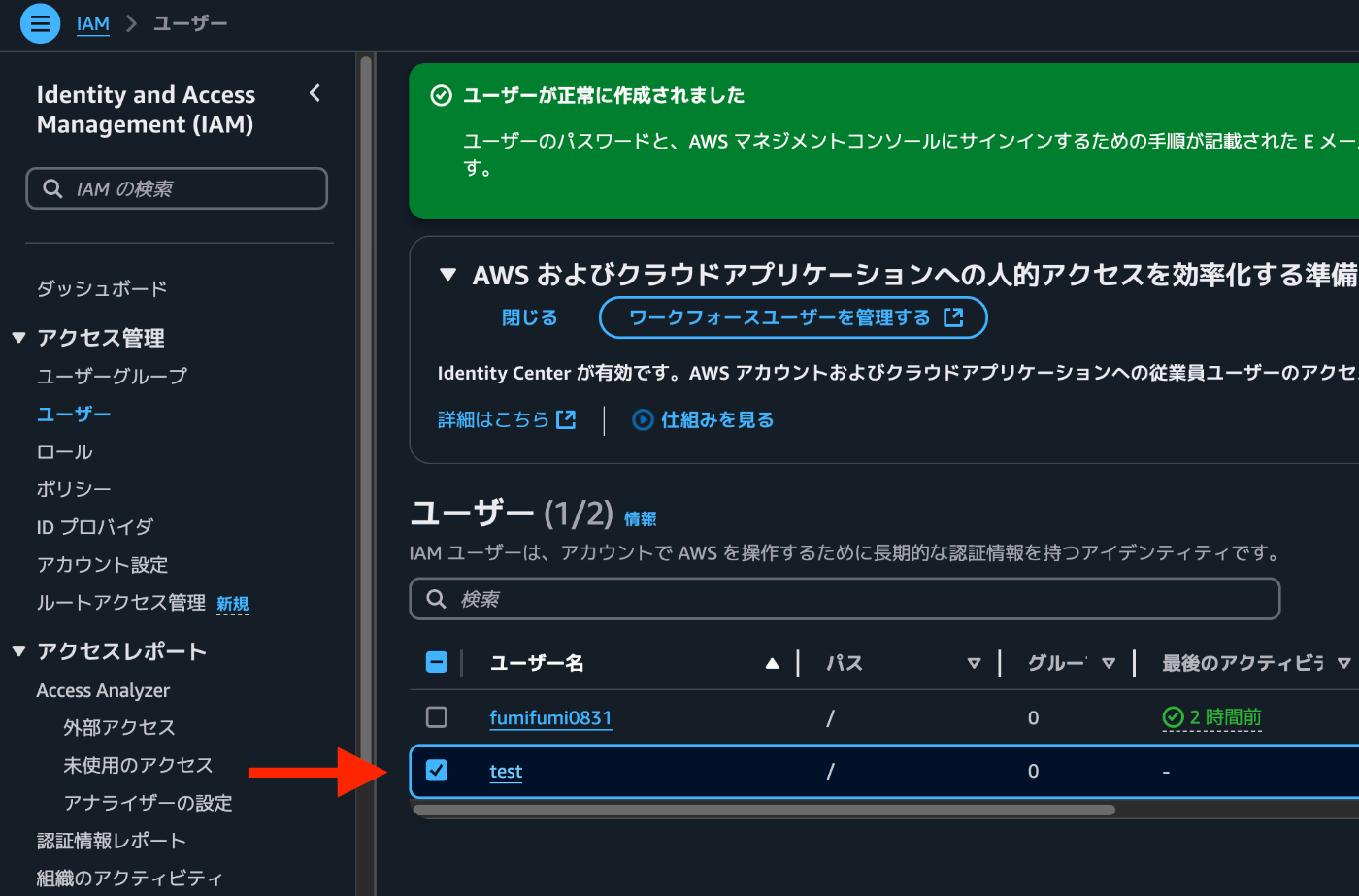This screenshot has height=896, width=1359.
Task: Collapse the AWS workforce access panel triangle
Action: (447, 275)
